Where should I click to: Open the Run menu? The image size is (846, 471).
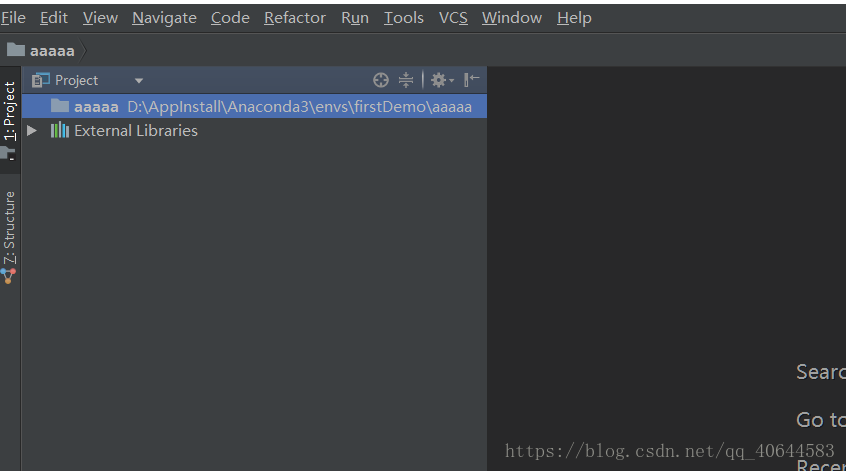pyautogui.click(x=355, y=18)
